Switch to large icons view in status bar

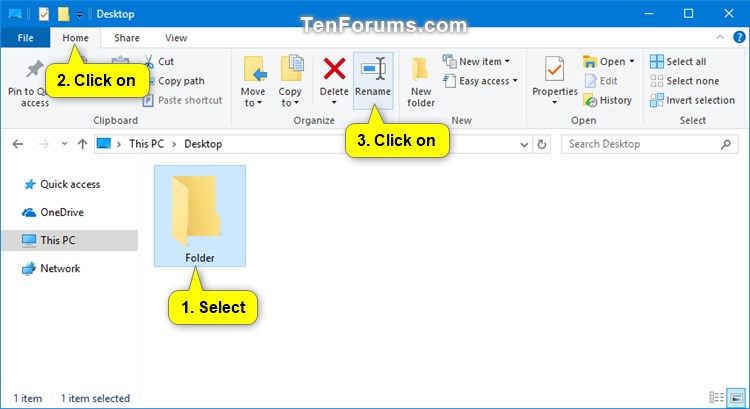(x=736, y=397)
